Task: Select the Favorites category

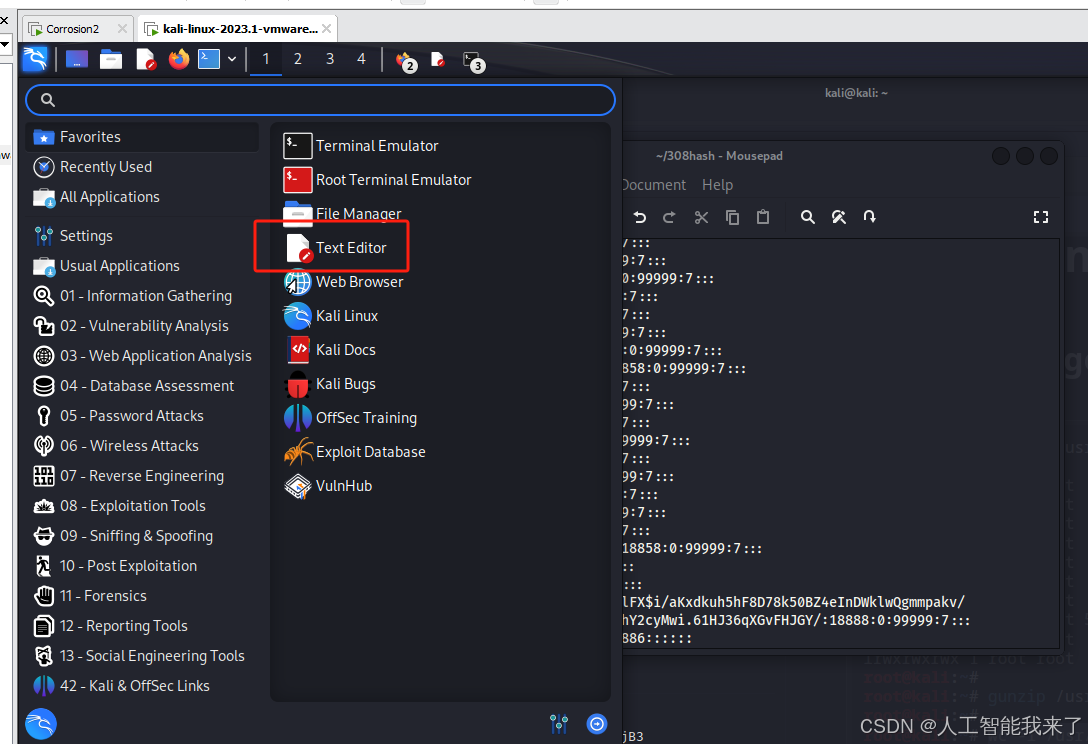Action: (142, 137)
